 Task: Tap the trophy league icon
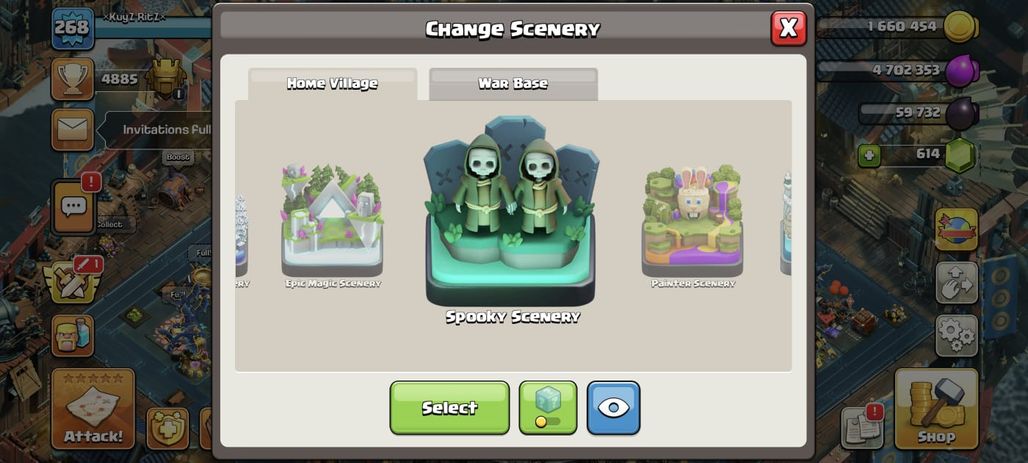[72, 79]
